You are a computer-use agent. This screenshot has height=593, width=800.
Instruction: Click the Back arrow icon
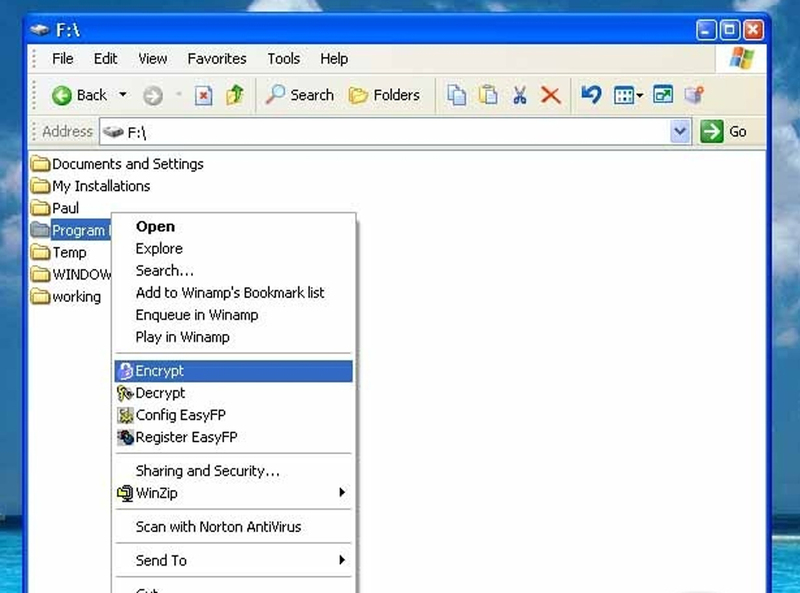point(62,95)
